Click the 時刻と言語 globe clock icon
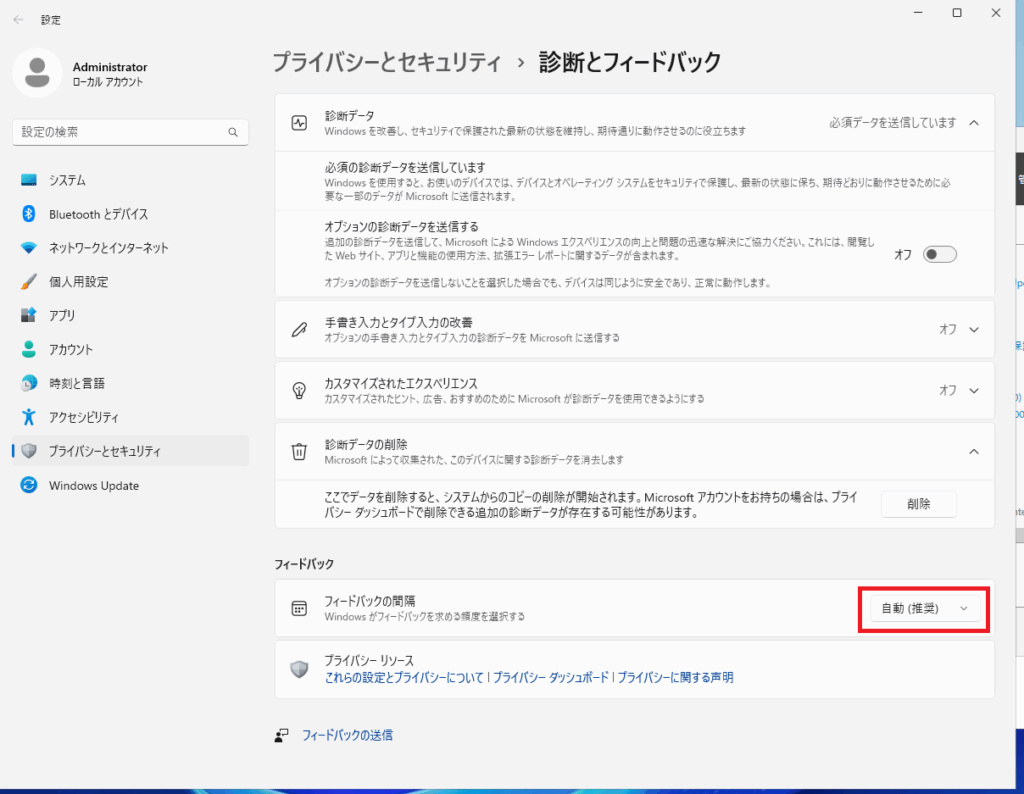Screen dimensions: 1024x794 tap(29, 383)
